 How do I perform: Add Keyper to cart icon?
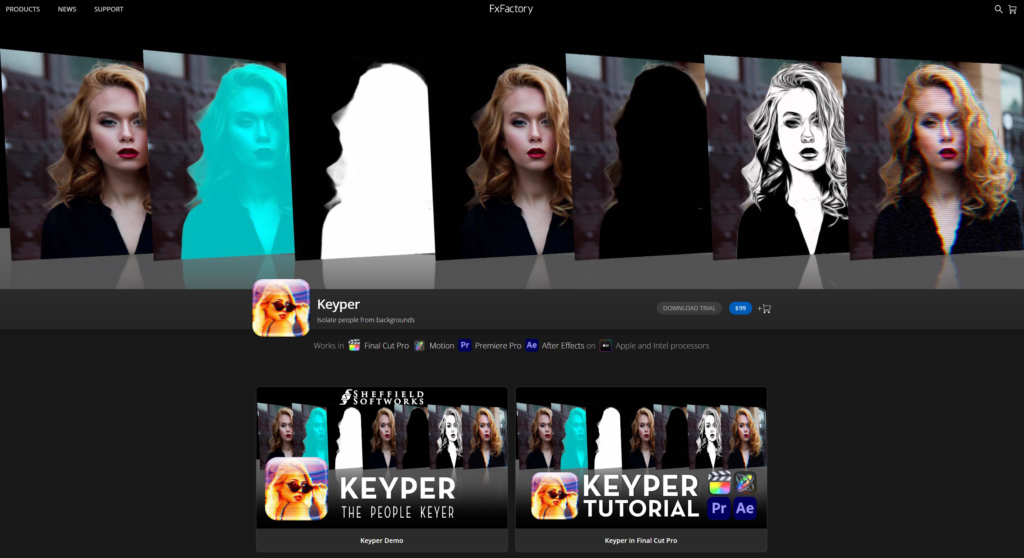[764, 308]
